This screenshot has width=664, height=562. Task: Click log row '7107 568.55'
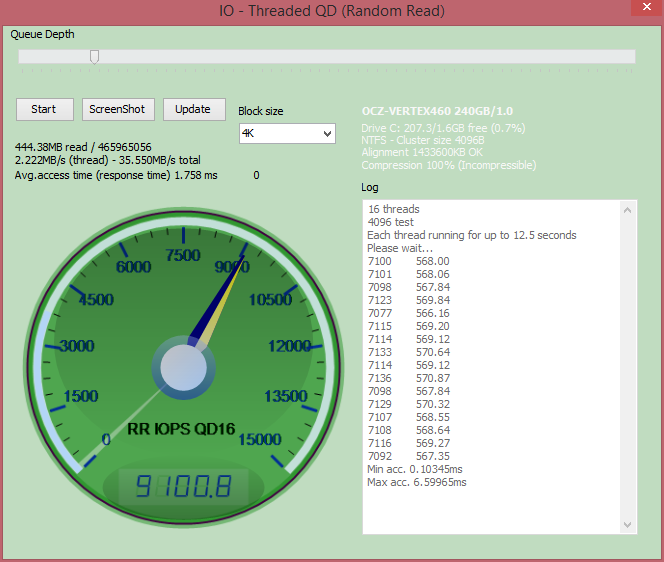408,418
